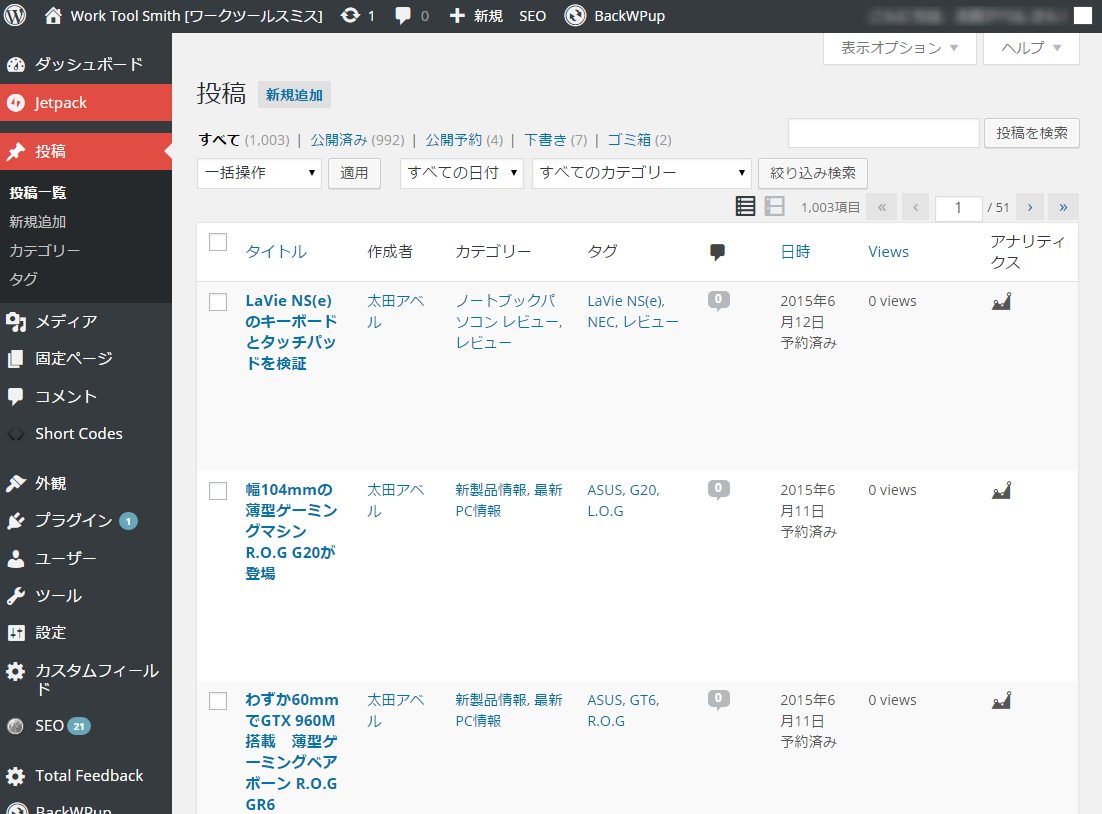Image resolution: width=1102 pixels, height=814 pixels.
Task: Click the current page number field
Action: click(x=958, y=207)
